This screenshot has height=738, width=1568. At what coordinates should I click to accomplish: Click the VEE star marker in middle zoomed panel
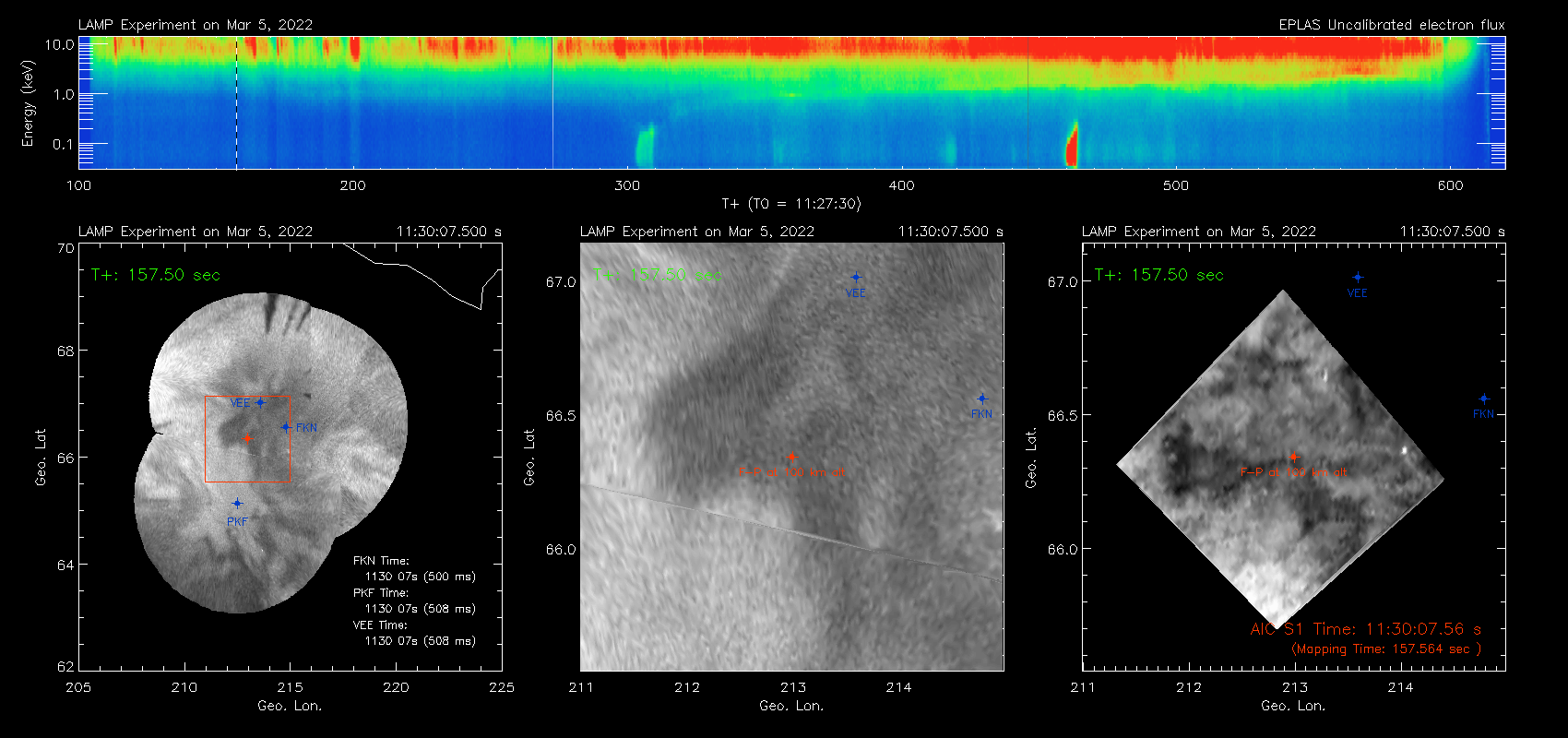[856, 277]
